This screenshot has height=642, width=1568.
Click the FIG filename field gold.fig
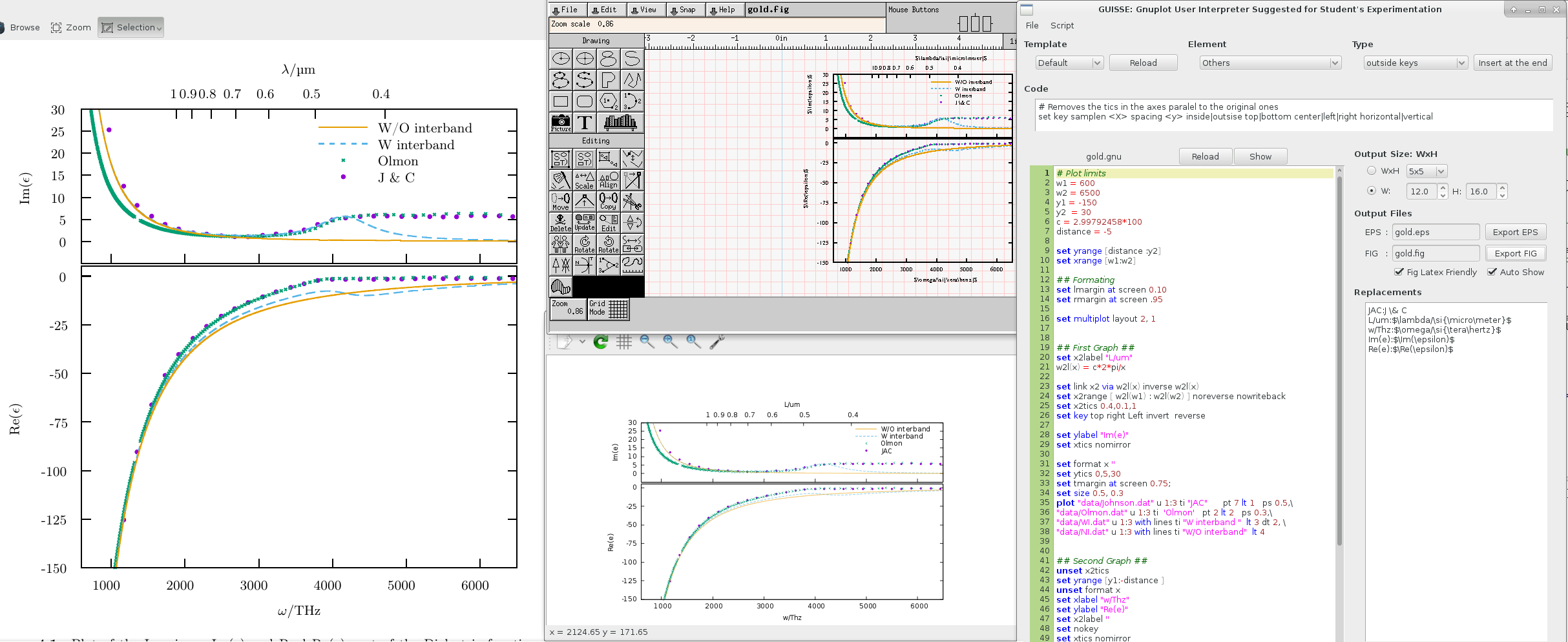[x=1436, y=253]
